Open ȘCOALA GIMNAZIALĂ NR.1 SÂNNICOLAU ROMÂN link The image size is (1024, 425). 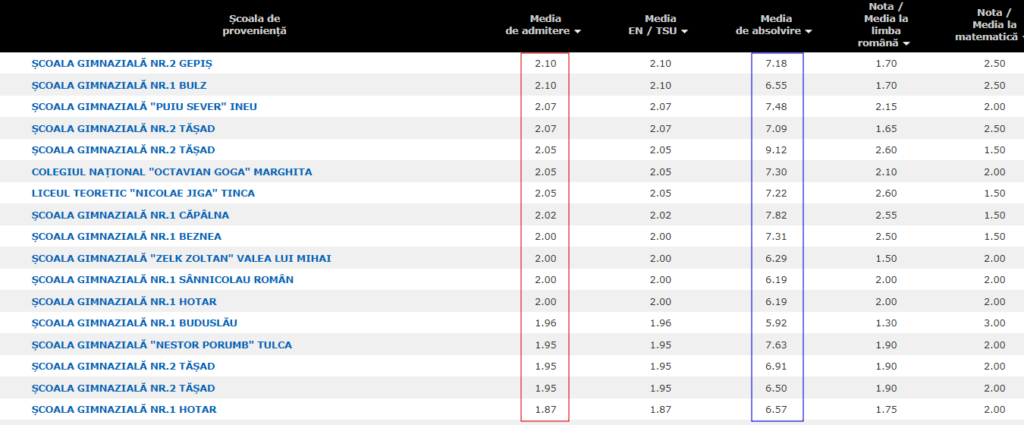point(163,279)
